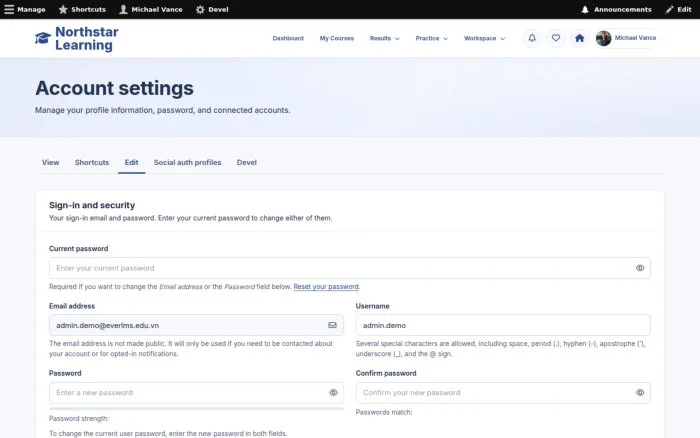The image size is (700, 438).
Task: Open the Devel tab under Account settings
Action: pyautogui.click(x=246, y=163)
